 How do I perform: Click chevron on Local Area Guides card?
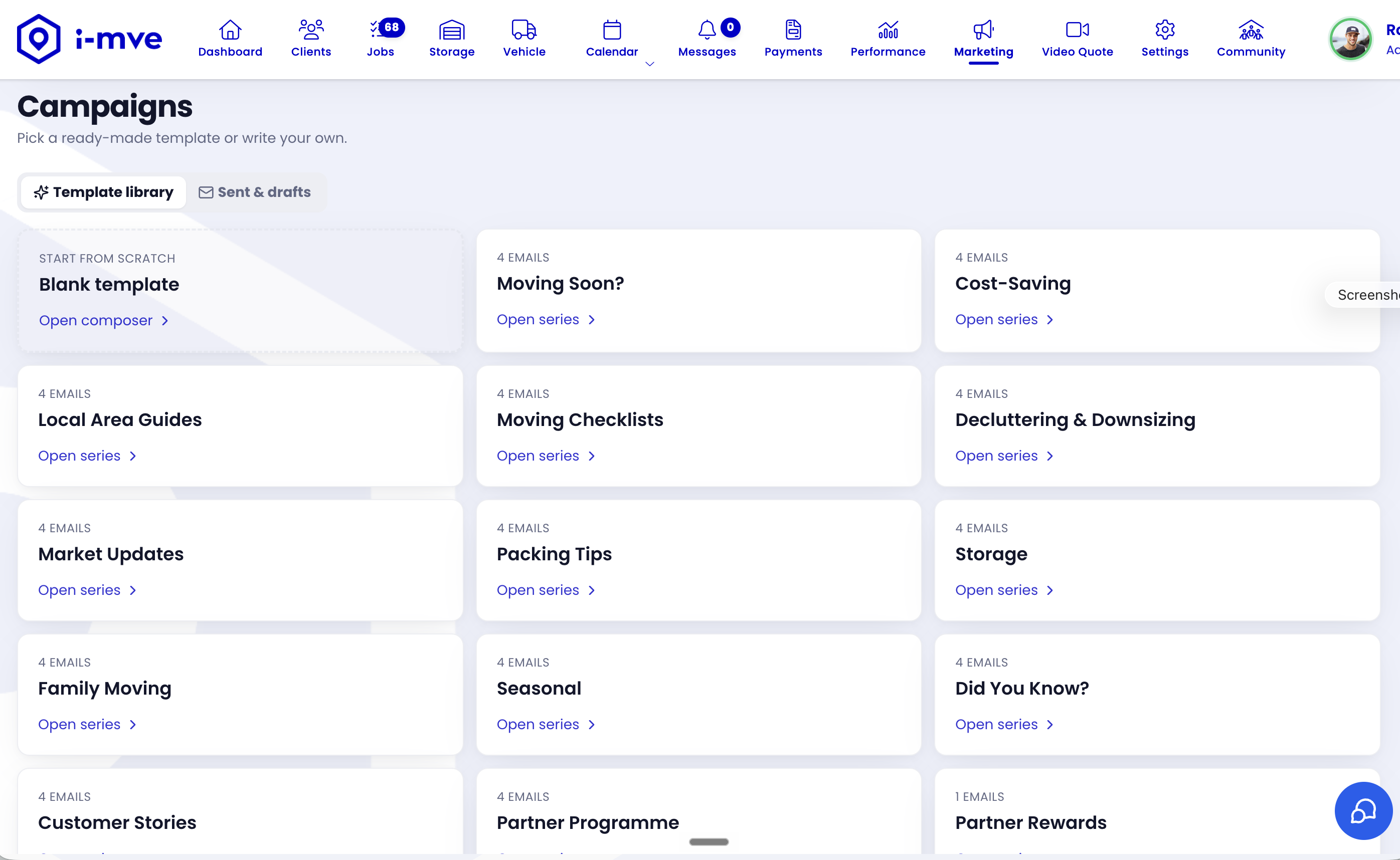point(132,456)
